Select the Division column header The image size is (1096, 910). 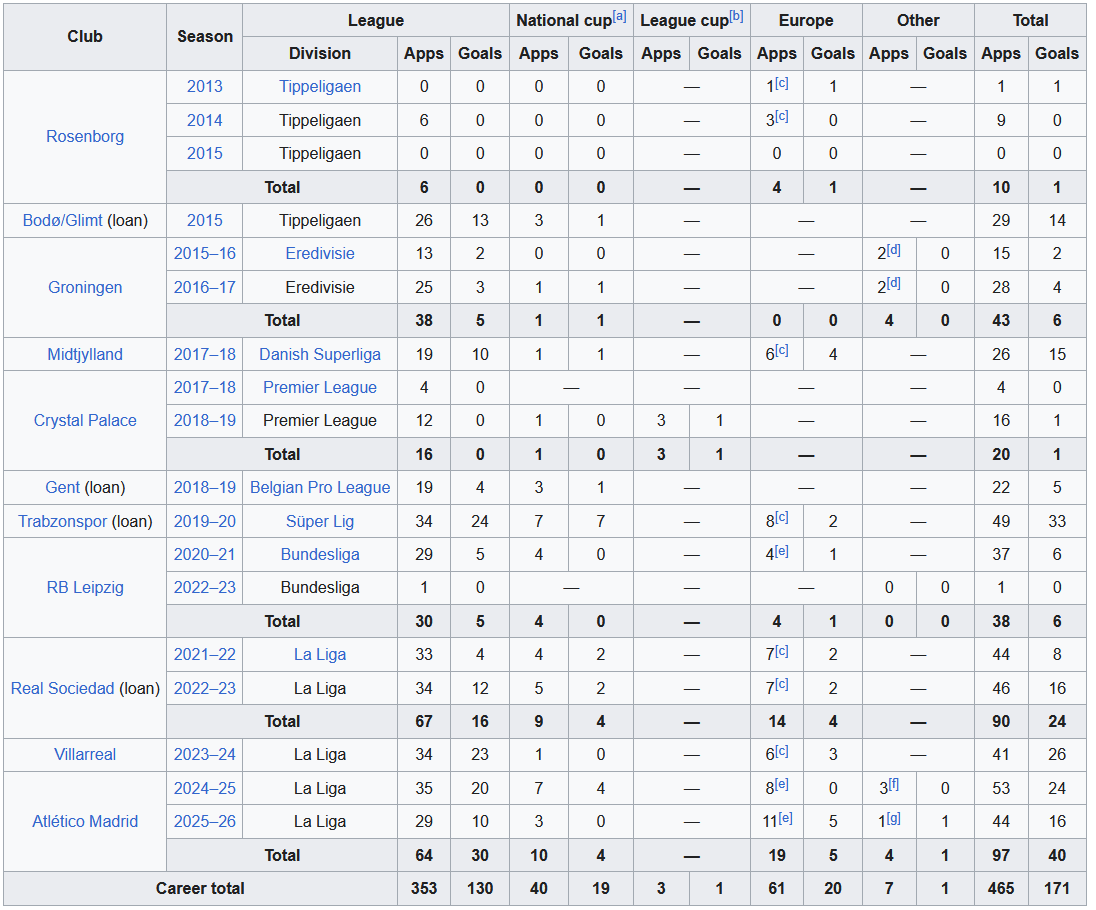319,53
